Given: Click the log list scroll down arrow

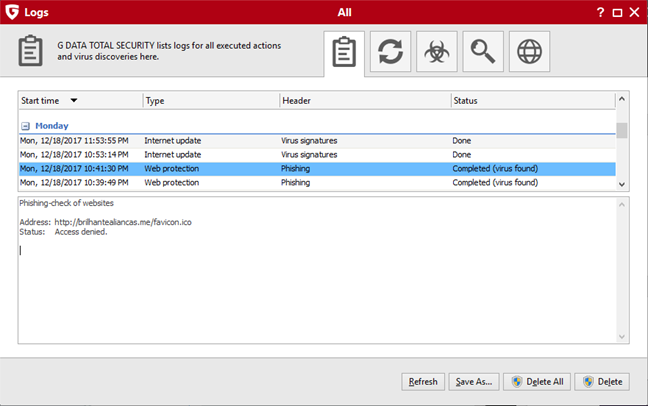Looking at the screenshot, I should pos(621,184).
